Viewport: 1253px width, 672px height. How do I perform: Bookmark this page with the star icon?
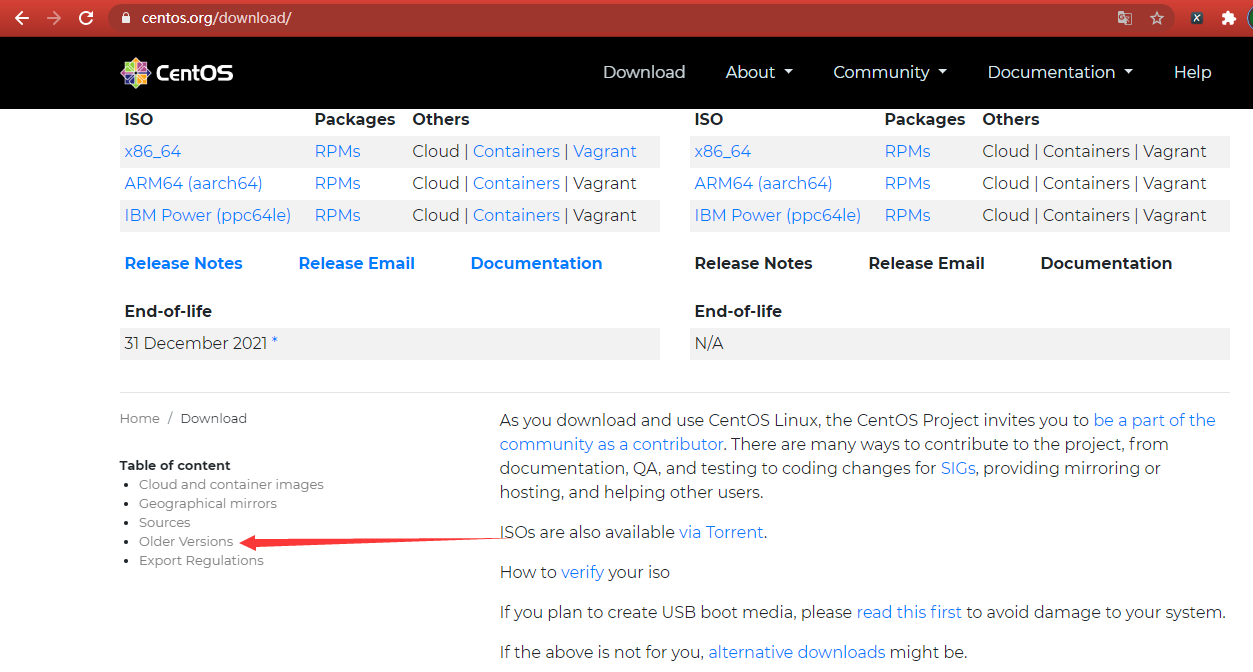coord(1157,18)
